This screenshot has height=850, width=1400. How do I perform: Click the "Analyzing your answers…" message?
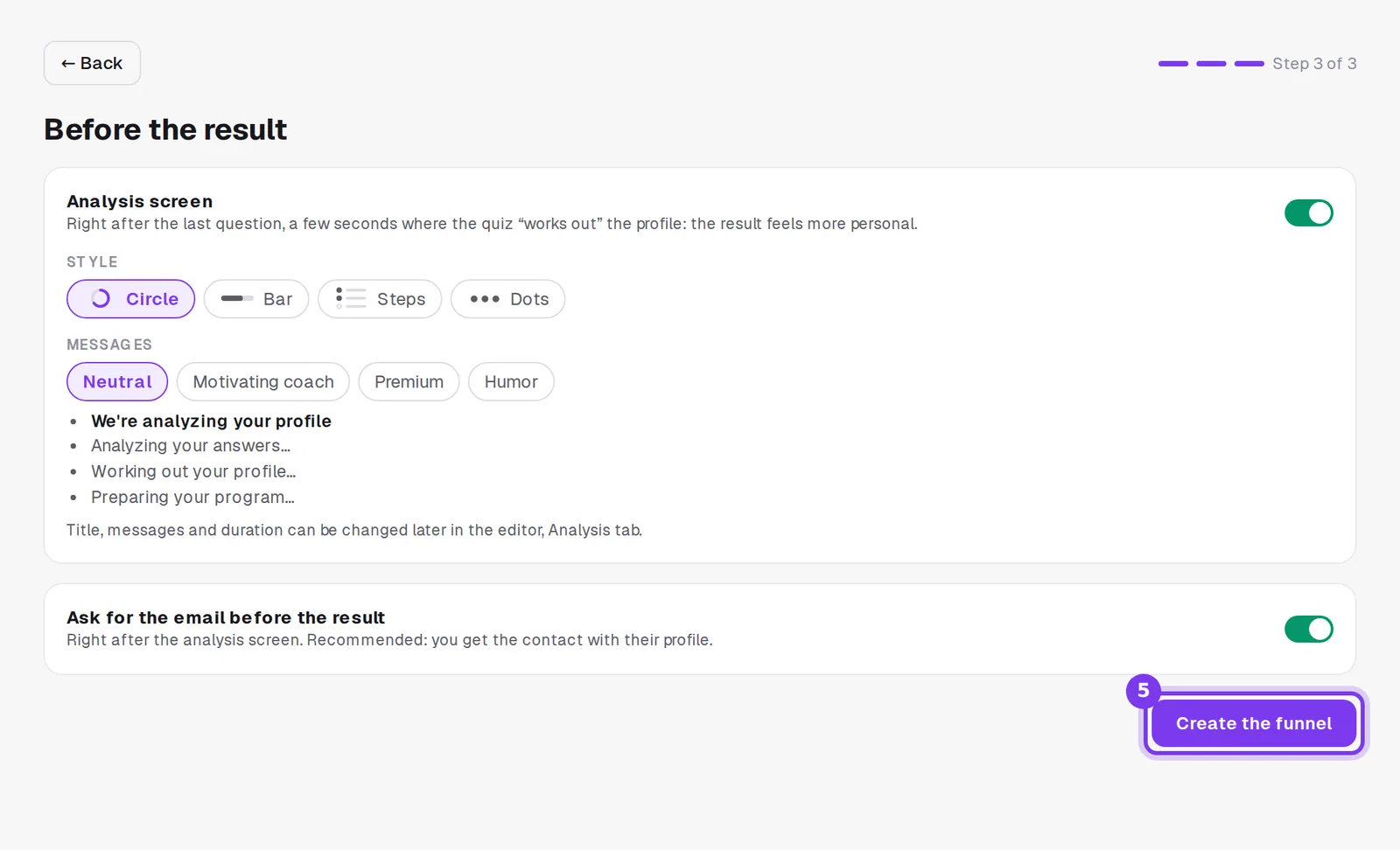tap(191, 446)
